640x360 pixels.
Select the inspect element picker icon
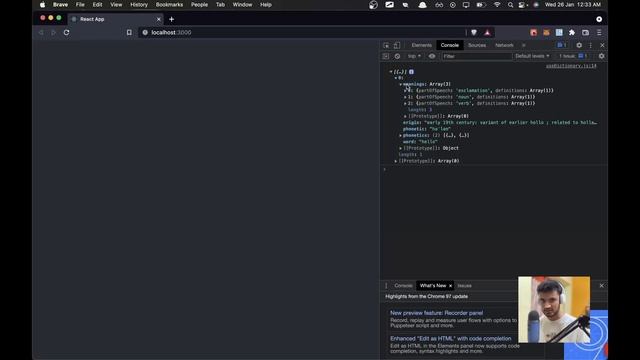coord(386,45)
